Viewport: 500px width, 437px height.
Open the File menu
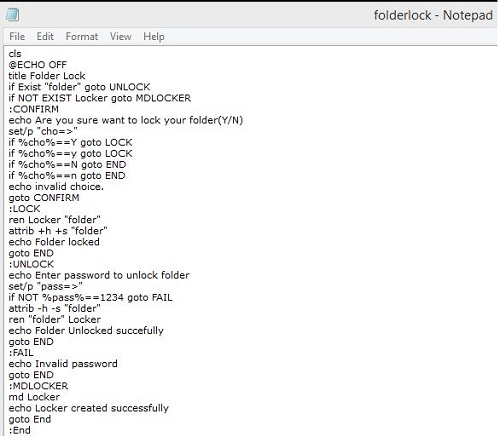(17, 36)
